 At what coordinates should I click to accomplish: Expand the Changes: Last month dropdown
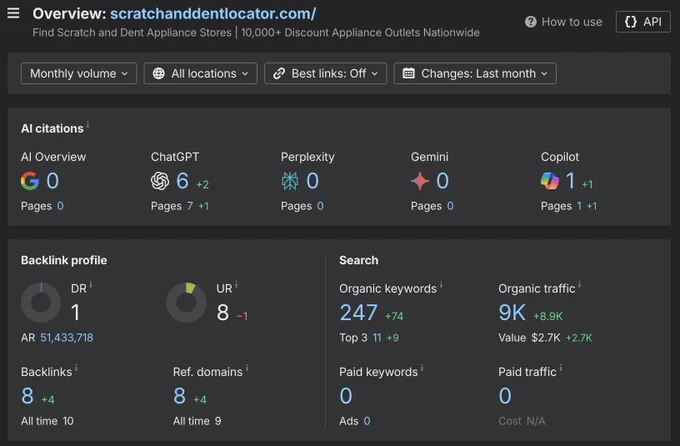475,73
